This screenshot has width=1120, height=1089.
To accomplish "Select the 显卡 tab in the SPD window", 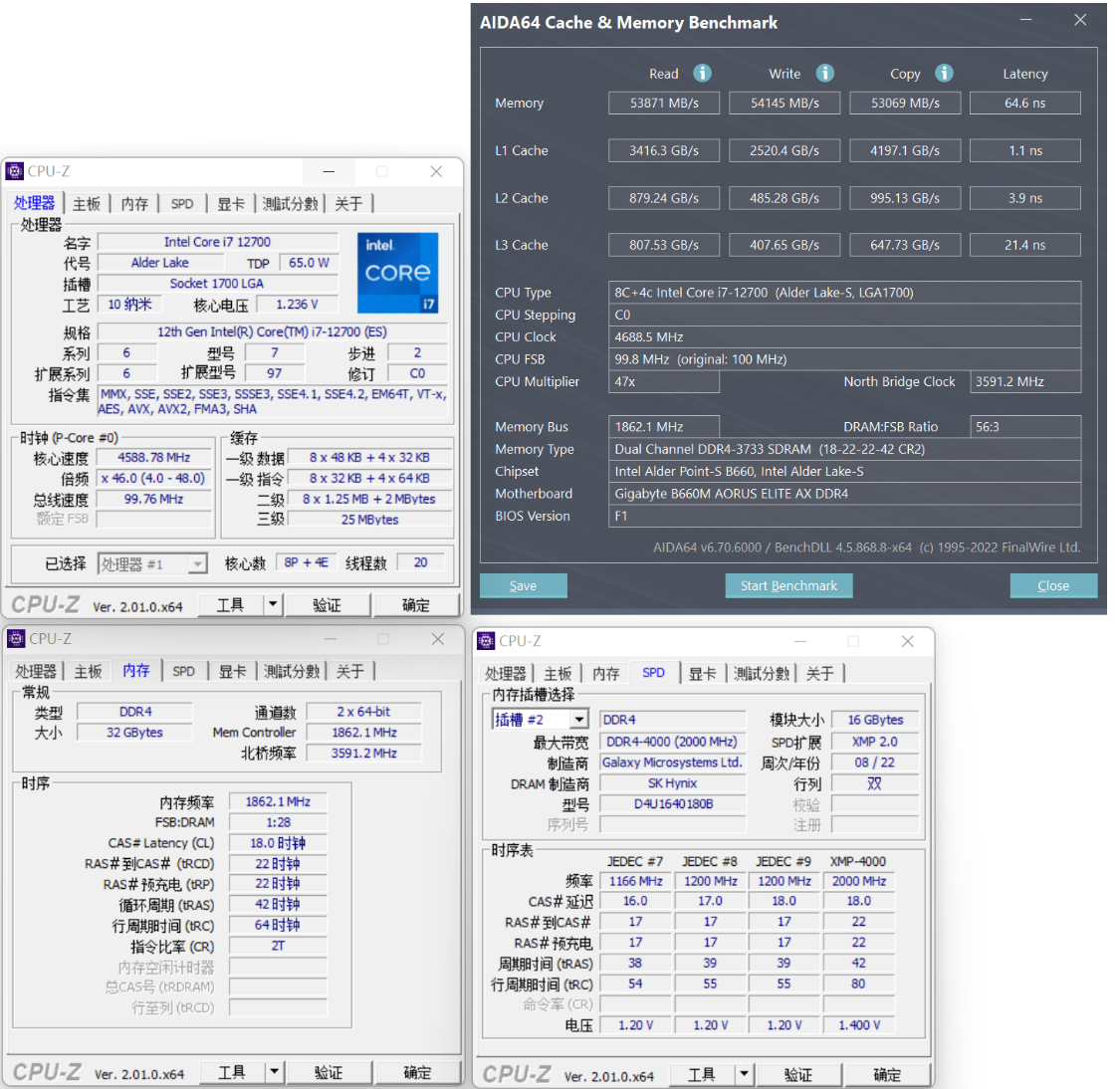I will point(702,673).
